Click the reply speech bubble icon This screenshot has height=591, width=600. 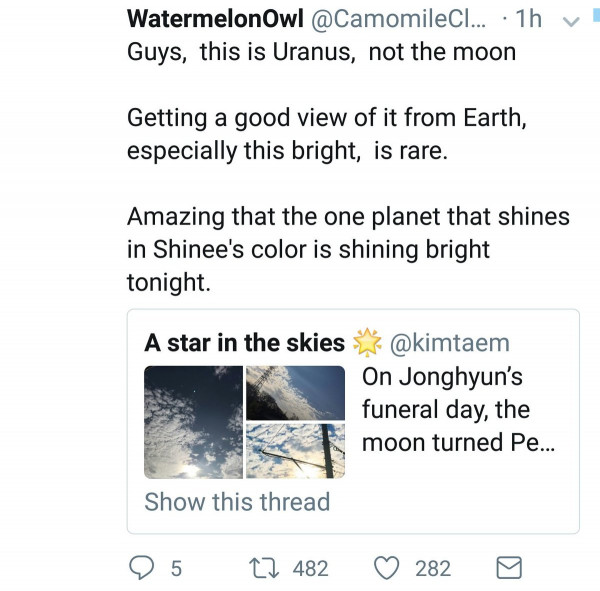click(x=144, y=568)
